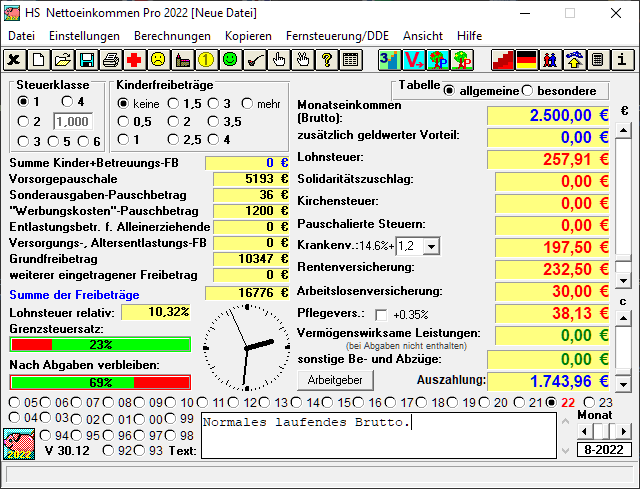This screenshot has height=489, width=640.
Task: Click the save diskette icon
Action: [87, 60]
